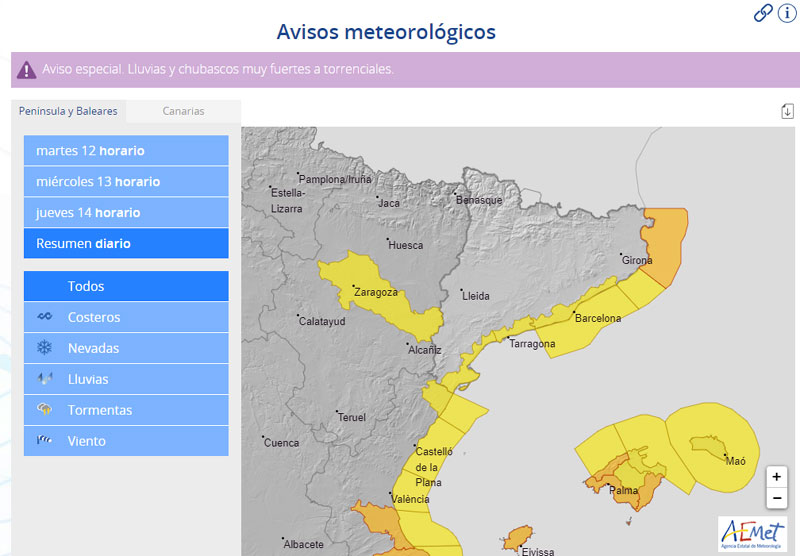Select Resumen diario view

pos(126,244)
